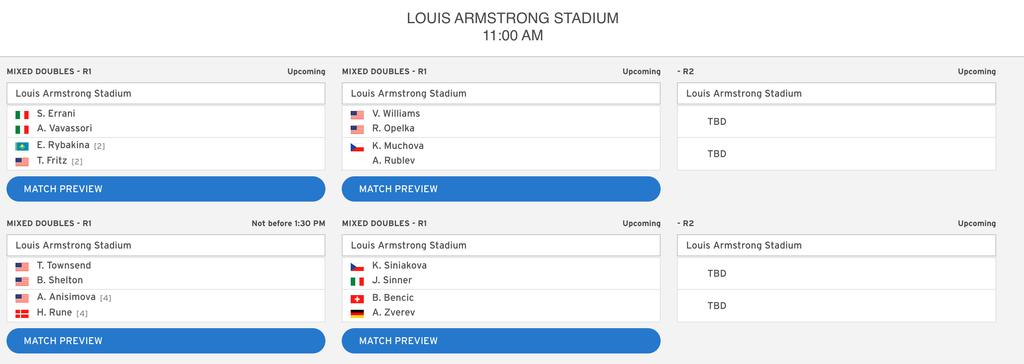Image resolution: width=1024 pixels, height=364 pixels.
Task: Open Match Preview for Errani/Vavassori match
Action: point(166,189)
